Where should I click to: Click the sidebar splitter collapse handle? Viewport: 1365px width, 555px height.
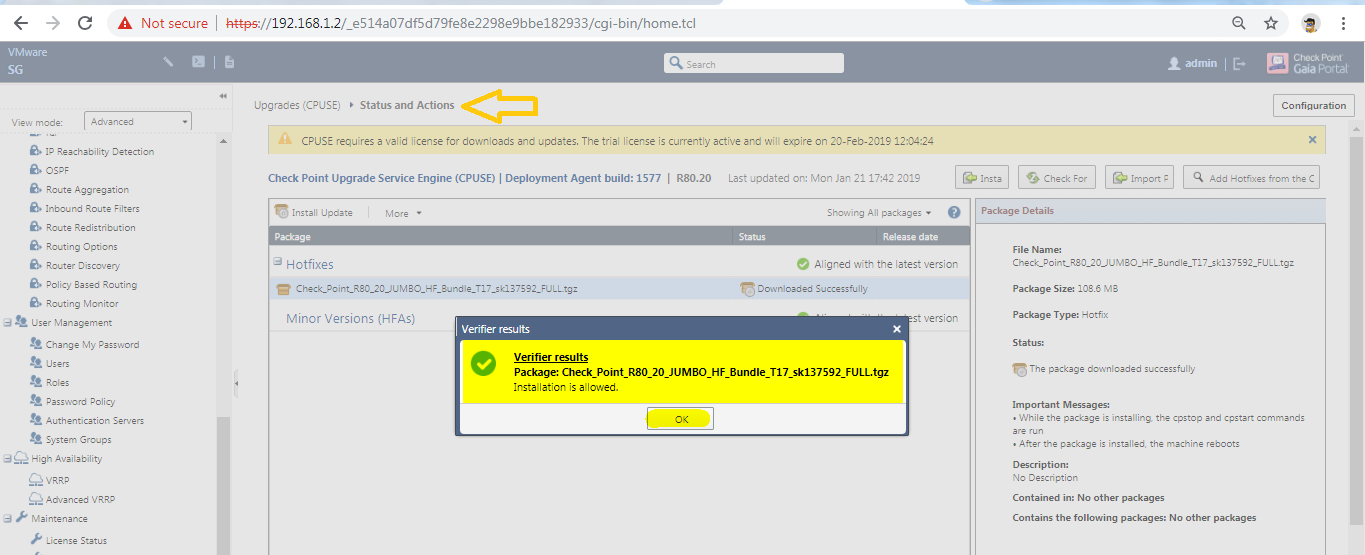[x=237, y=383]
